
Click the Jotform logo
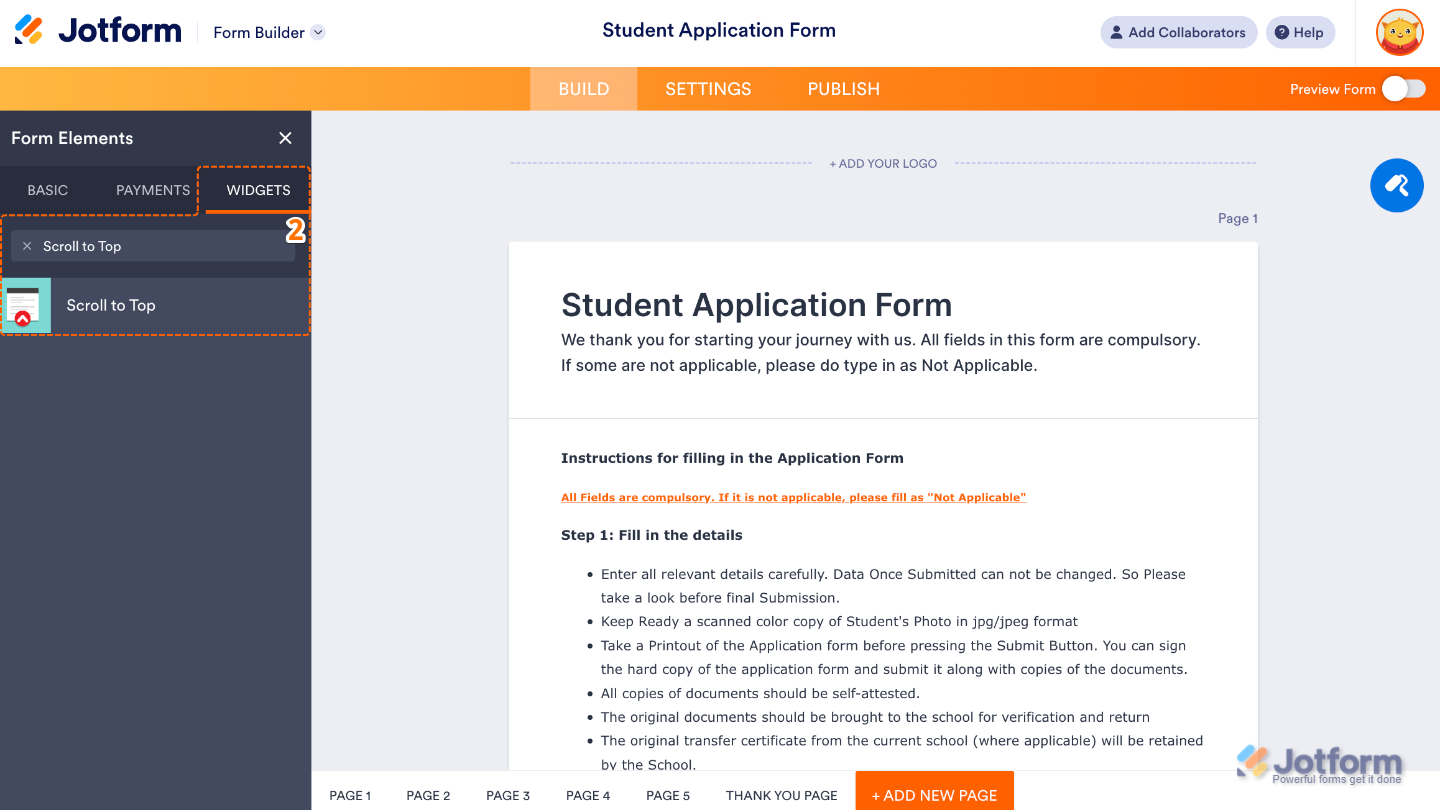(97, 30)
